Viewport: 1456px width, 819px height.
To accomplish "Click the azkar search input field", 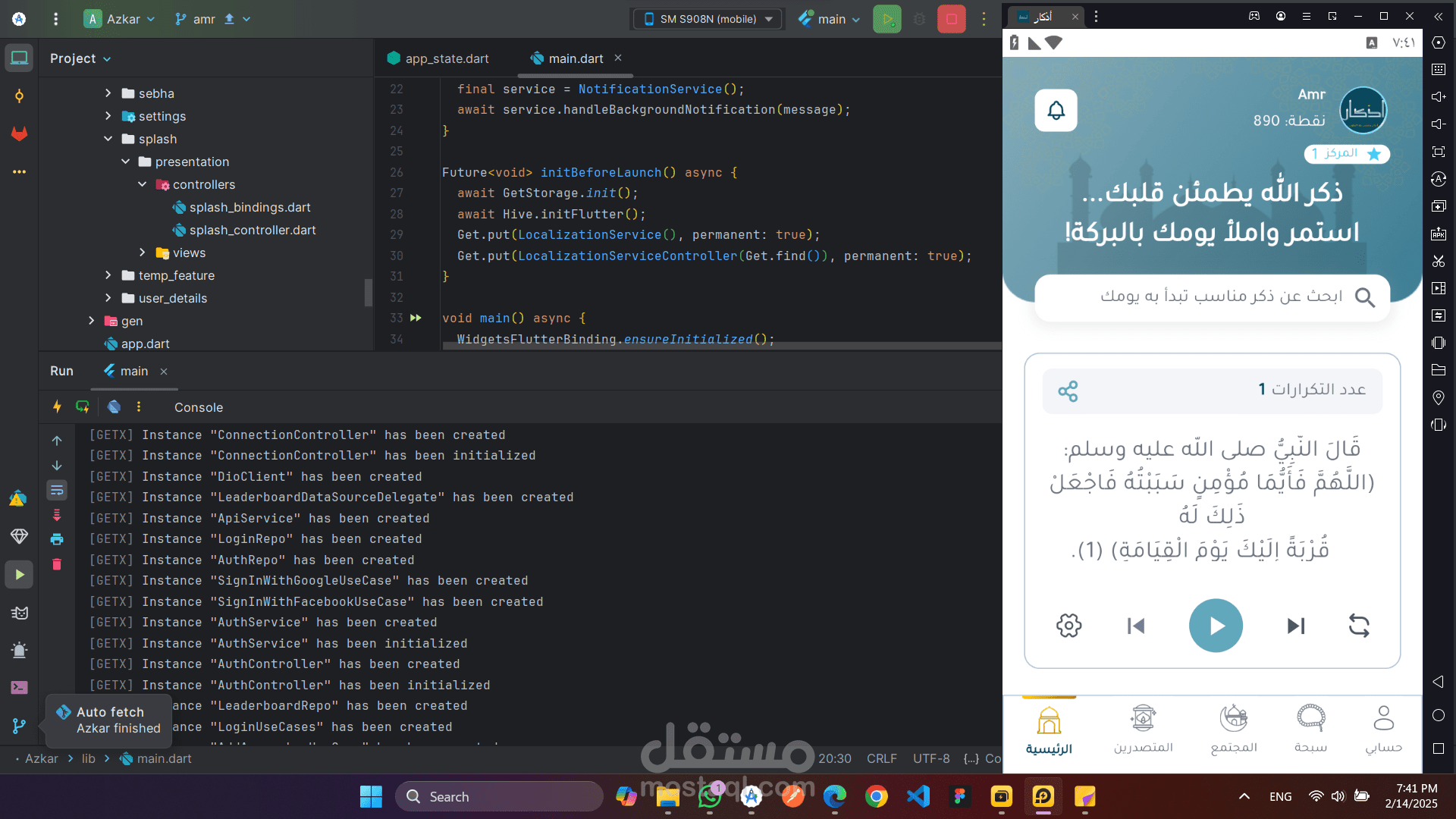I will click(1212, 297).
